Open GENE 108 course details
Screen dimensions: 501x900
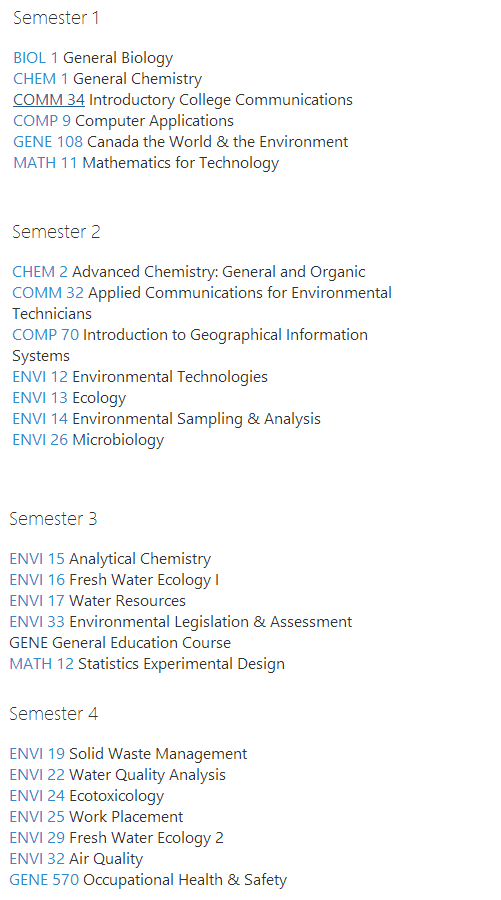point(48,142)
